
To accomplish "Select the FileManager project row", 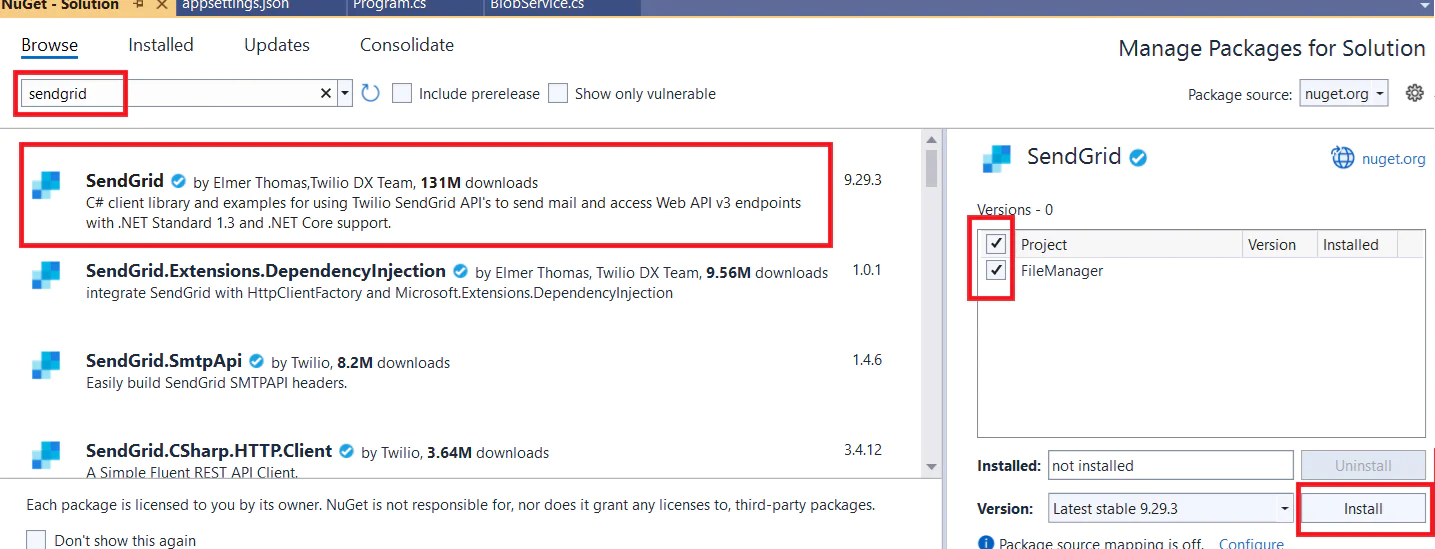I will [x=1201, y=270].
